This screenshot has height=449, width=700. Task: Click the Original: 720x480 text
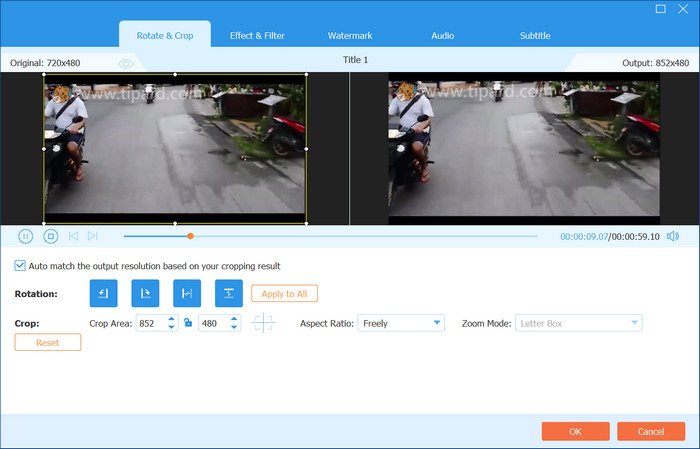(45, 63)
